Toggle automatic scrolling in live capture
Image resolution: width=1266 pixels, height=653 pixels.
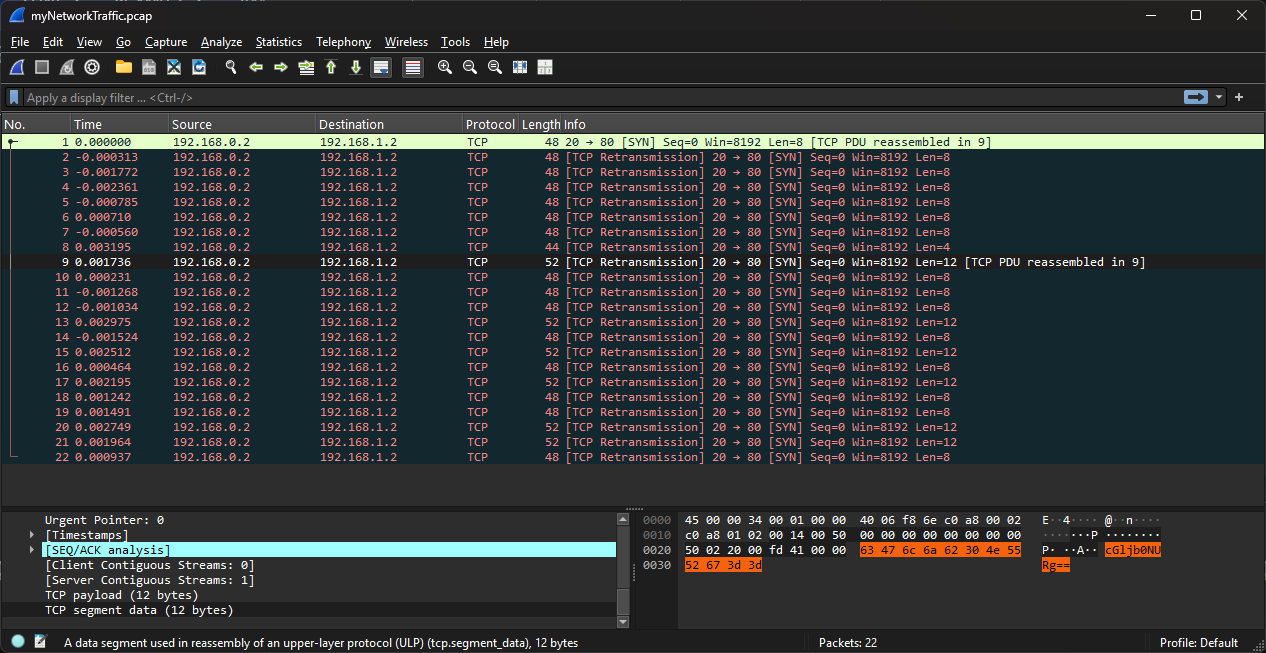pos(381,67)
